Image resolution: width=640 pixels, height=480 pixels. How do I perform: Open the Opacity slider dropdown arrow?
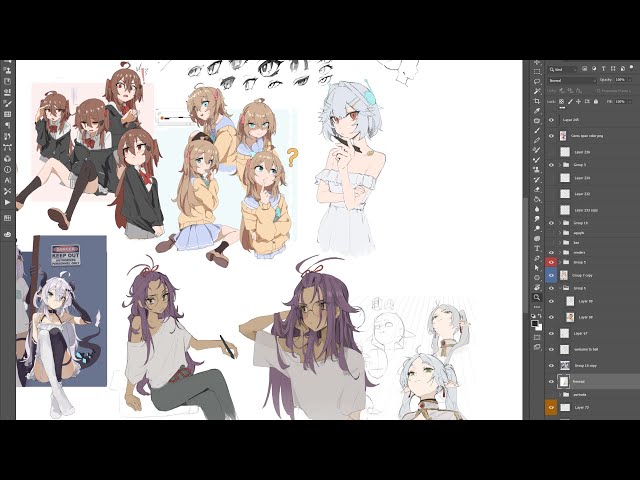click(x=630, y=80)
